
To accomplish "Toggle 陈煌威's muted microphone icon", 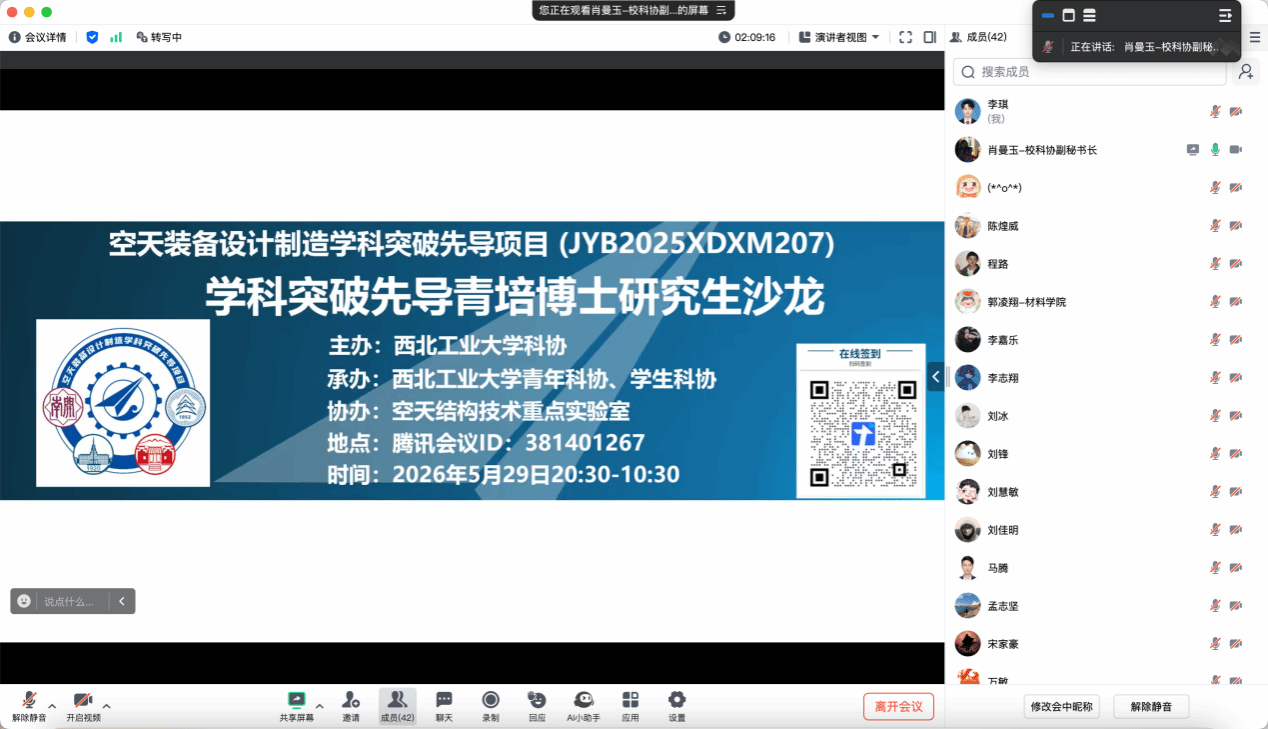I will (x=1215, y=226).
